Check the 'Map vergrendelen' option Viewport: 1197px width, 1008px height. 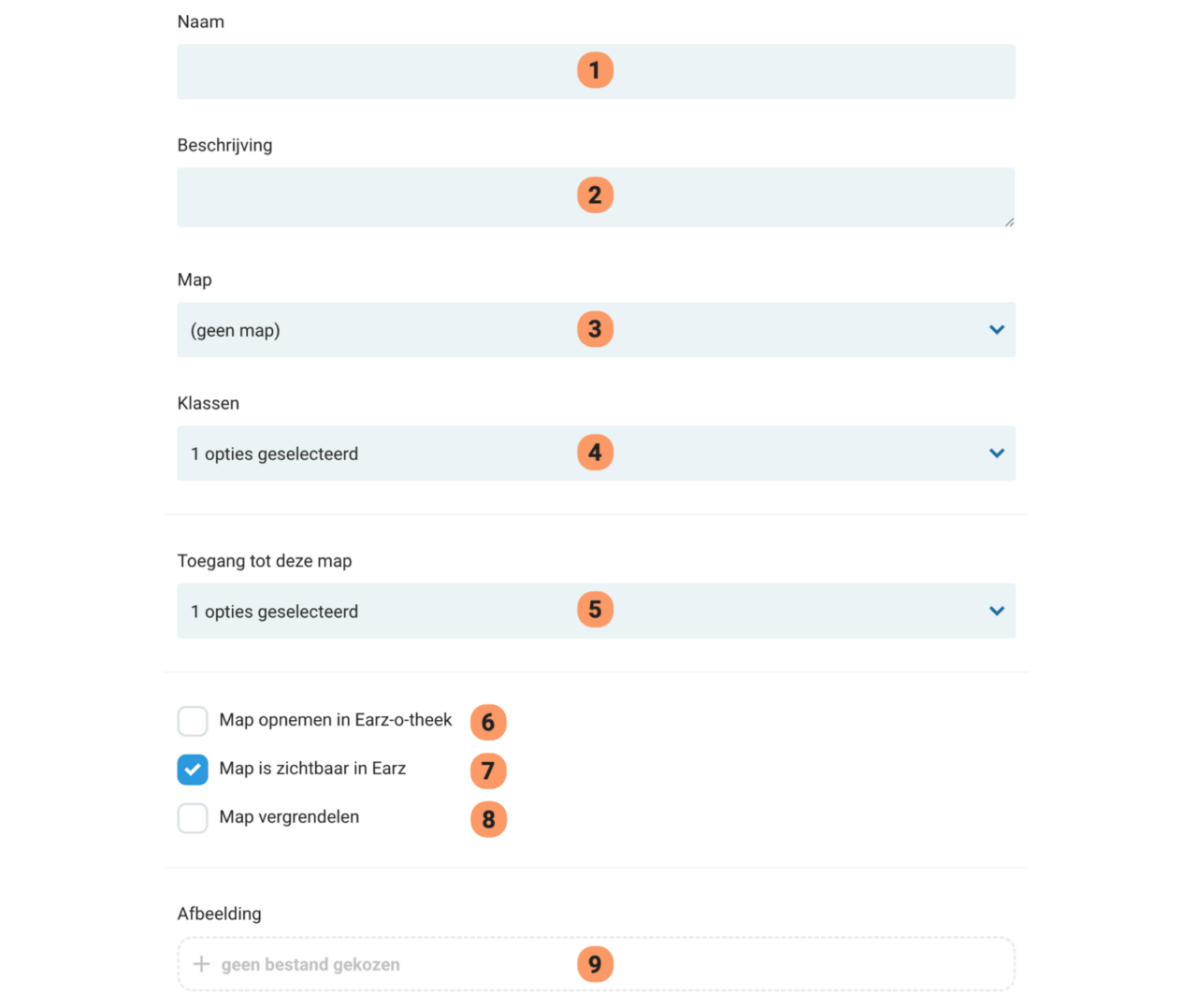click(192, 817)
